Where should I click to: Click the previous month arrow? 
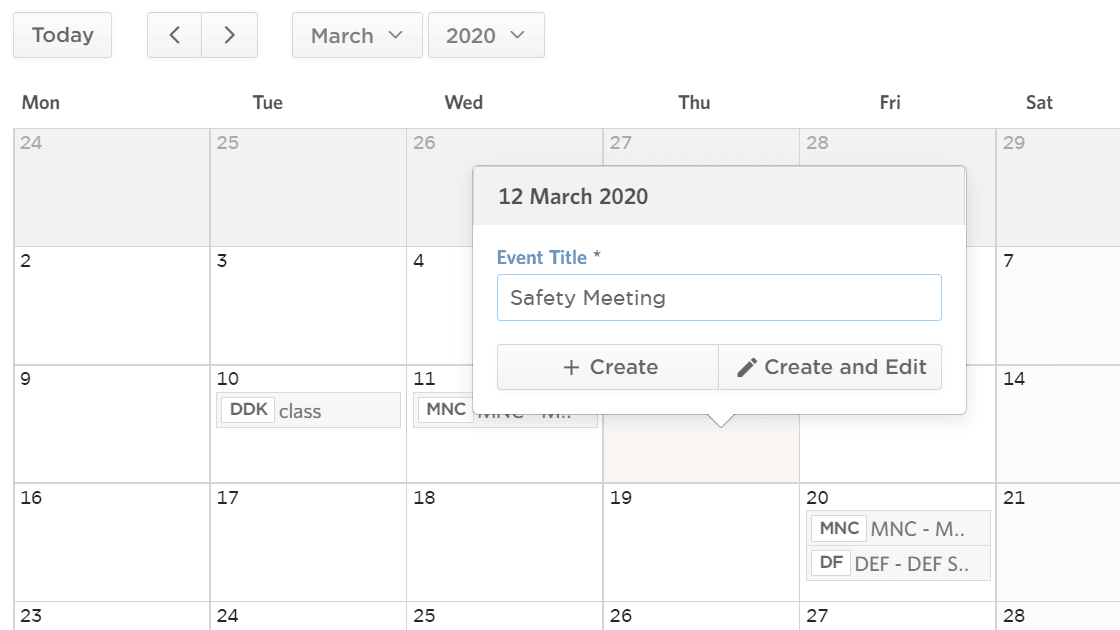click(174, 34)
